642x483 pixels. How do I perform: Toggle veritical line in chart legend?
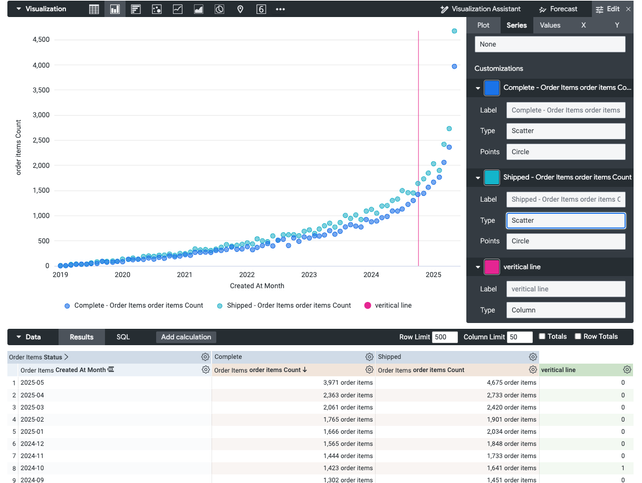(x=388, y=306)
